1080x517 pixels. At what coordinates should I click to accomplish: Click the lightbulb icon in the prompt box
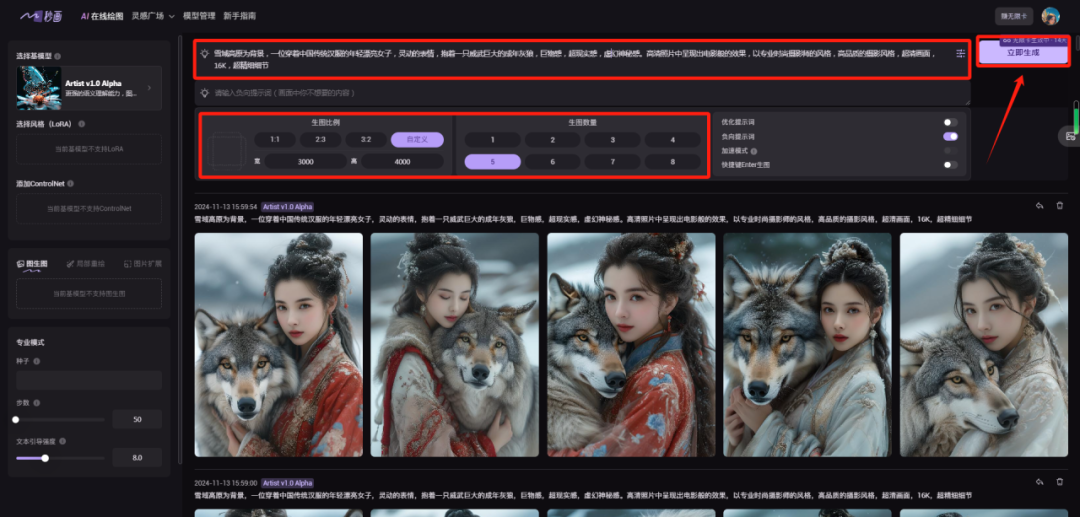pos(205,53)
